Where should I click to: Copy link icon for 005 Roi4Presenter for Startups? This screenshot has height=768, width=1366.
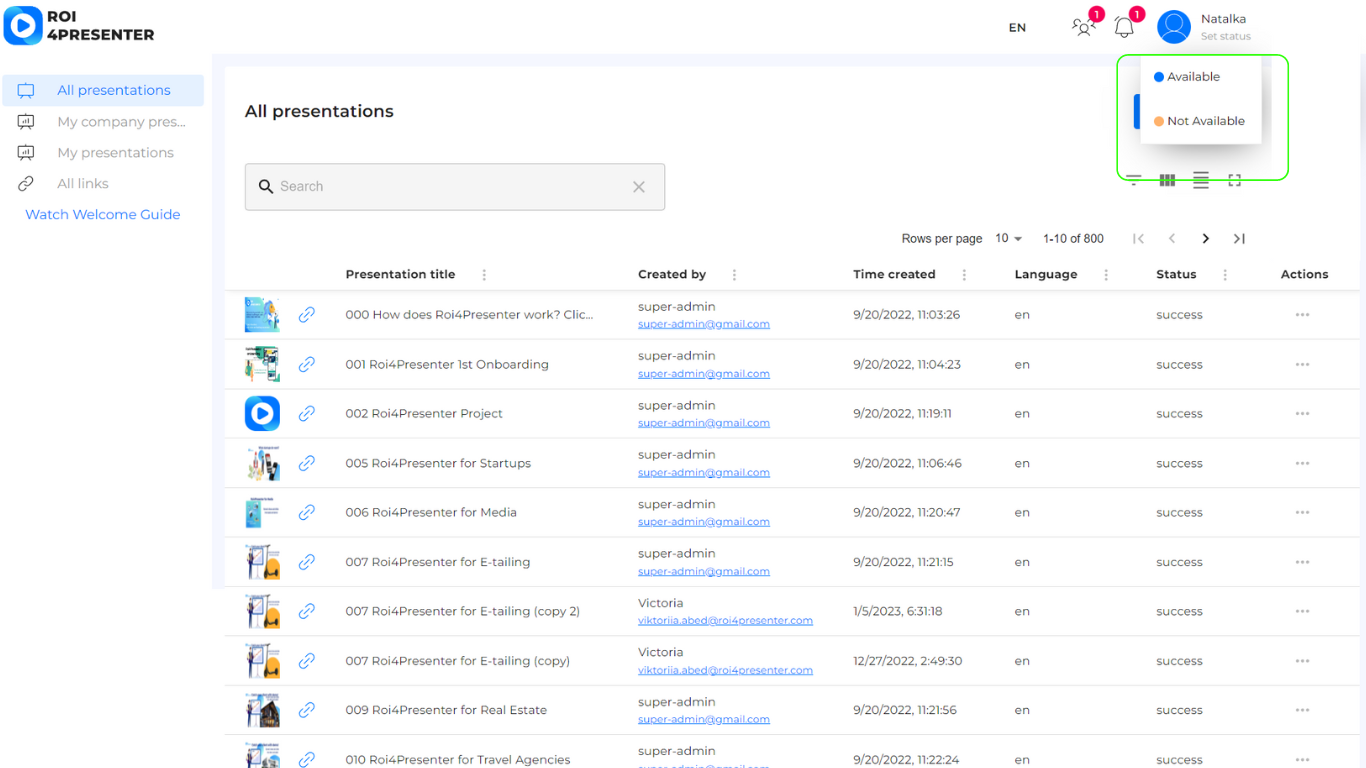[x=307, y=463]
